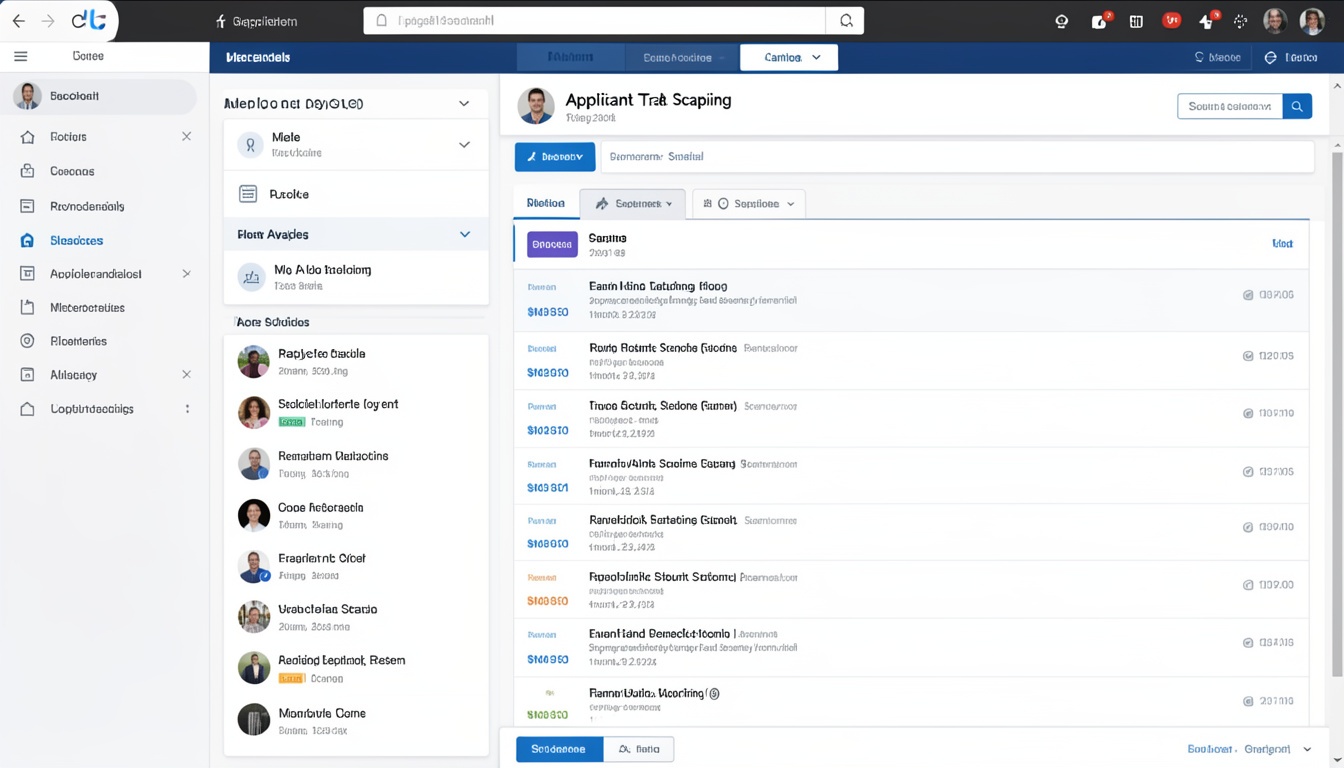Screen dimensions: 1344x768
Task: Switch to the Rlotion tab
Action: click(x=545, y=203)
